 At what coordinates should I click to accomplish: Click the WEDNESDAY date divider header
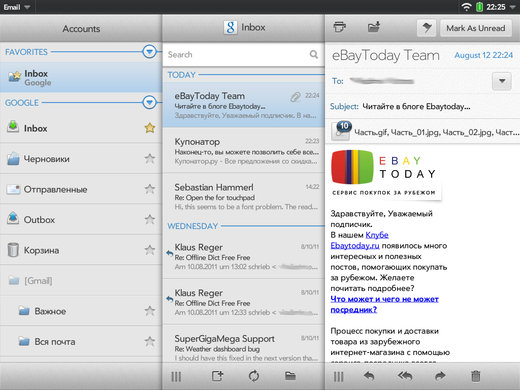coord(193,226)
